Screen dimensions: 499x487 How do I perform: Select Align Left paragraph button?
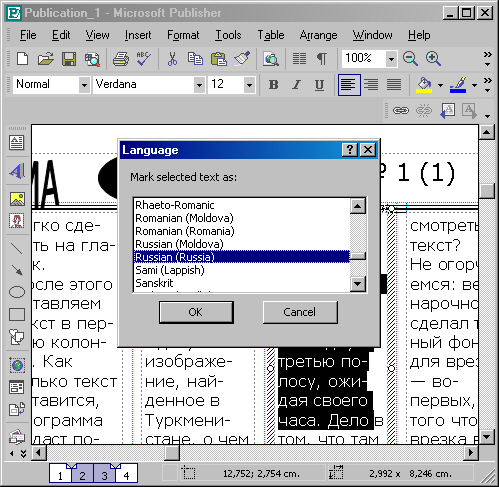(349, 85)
